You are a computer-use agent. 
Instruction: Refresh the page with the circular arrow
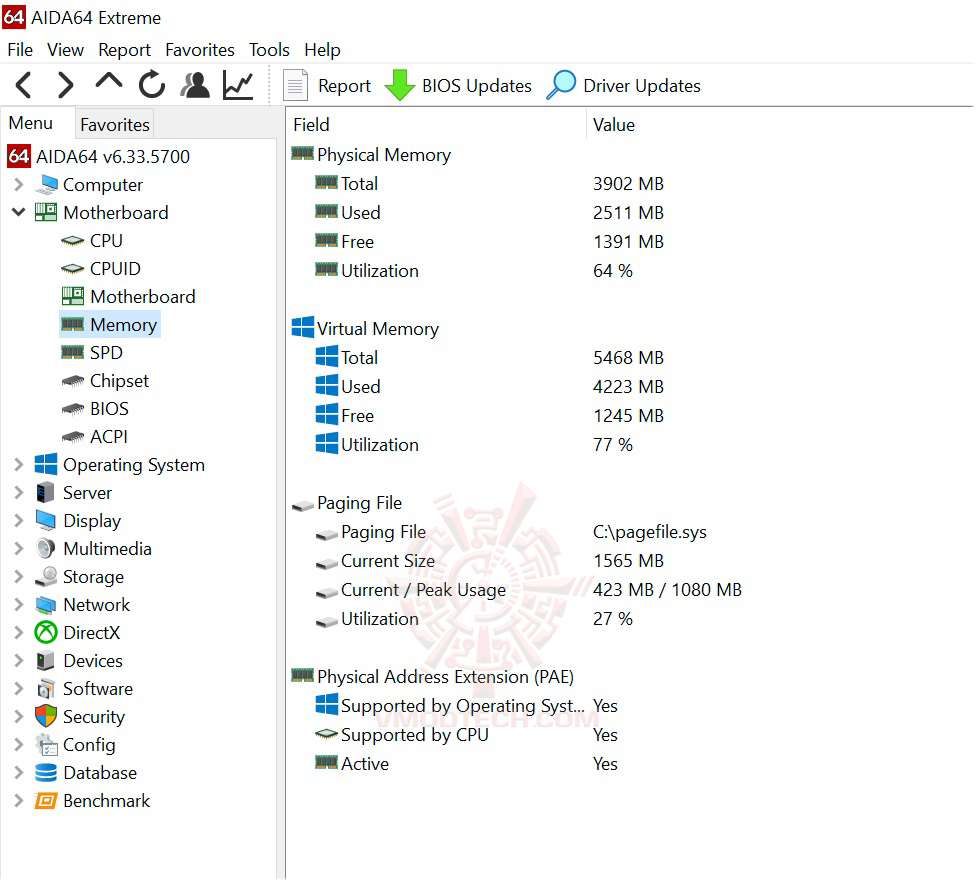click(x=152, y=85)
